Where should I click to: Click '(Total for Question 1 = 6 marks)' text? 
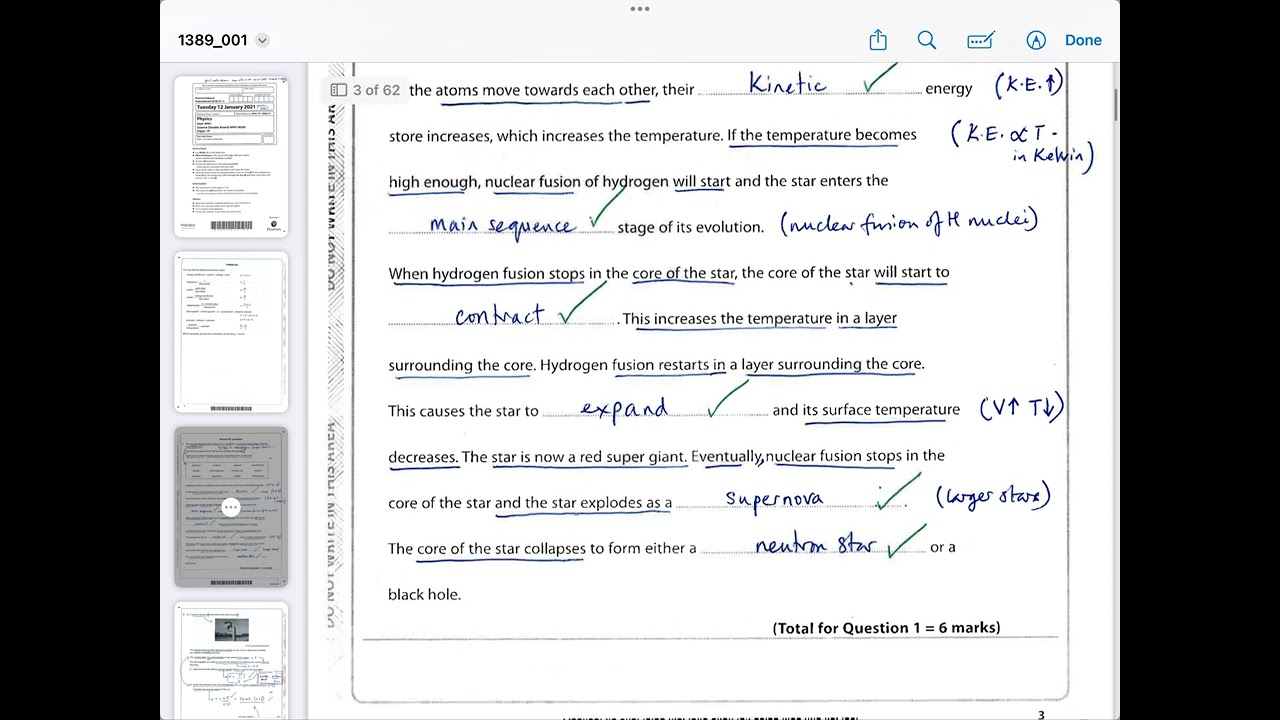point(886,628)
